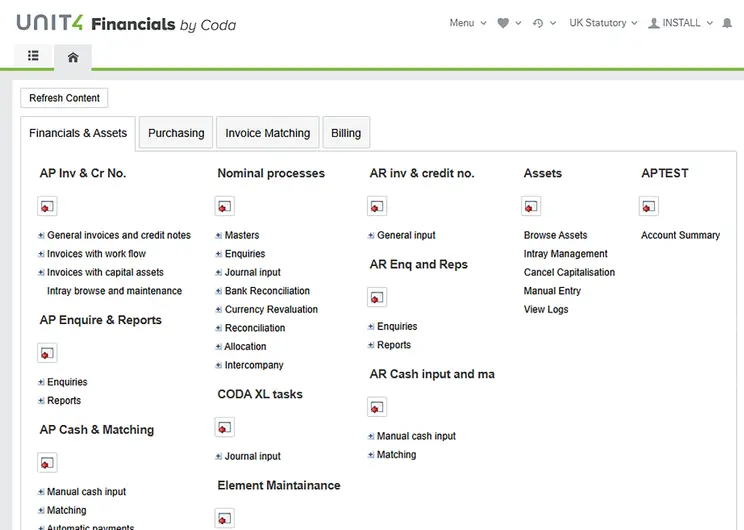Switch to the Billing tab

[346, 133]
